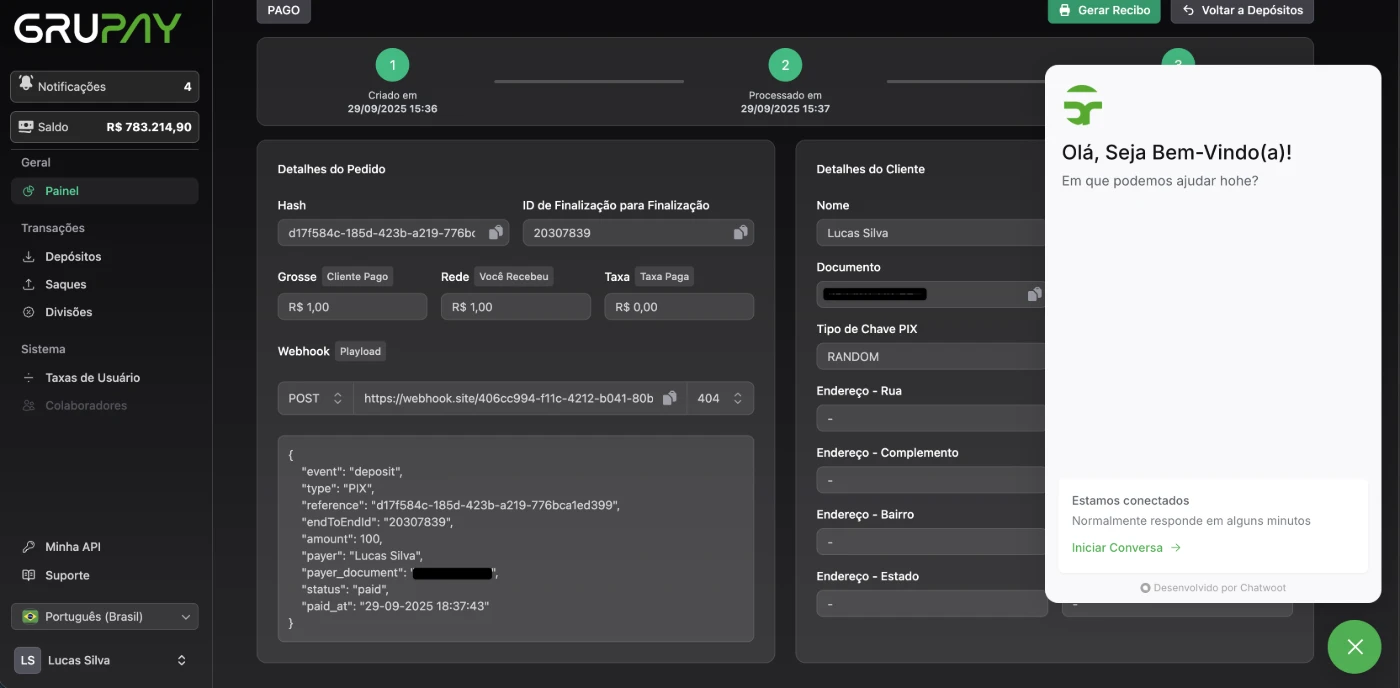Click Voltar a Depósitos button
1400x688 pixels.
(x=1242, y=10)
